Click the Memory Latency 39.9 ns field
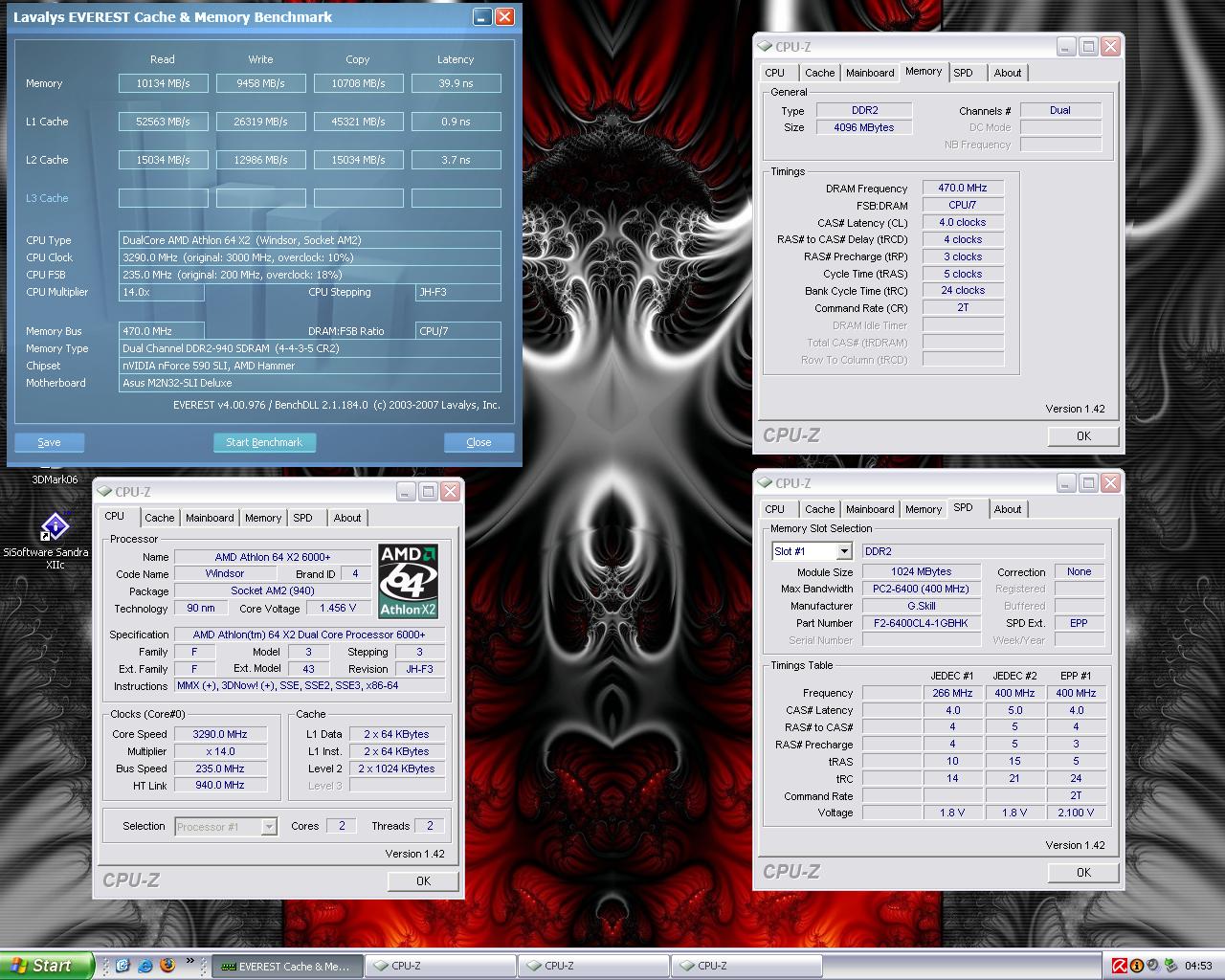The width and height of the screenshot is (1225, 980). [457, 83]
